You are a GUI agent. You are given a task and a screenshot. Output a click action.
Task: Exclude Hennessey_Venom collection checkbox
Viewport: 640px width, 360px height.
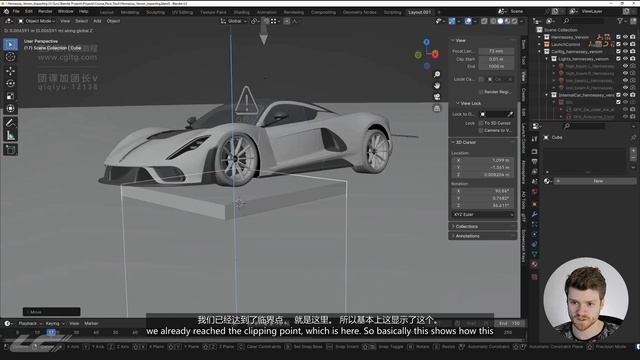click(618, 37)
